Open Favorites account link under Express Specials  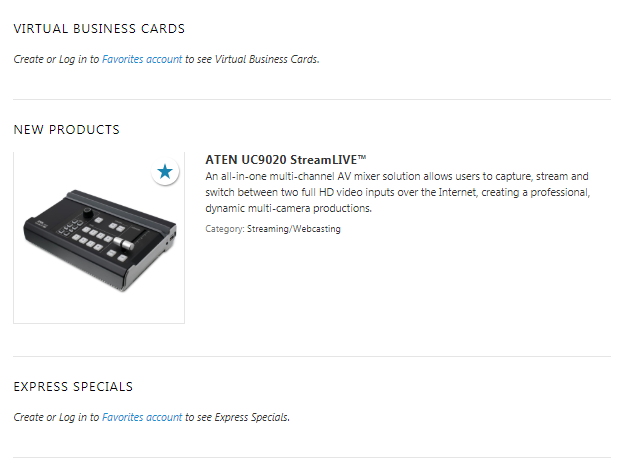pos(142,417)
